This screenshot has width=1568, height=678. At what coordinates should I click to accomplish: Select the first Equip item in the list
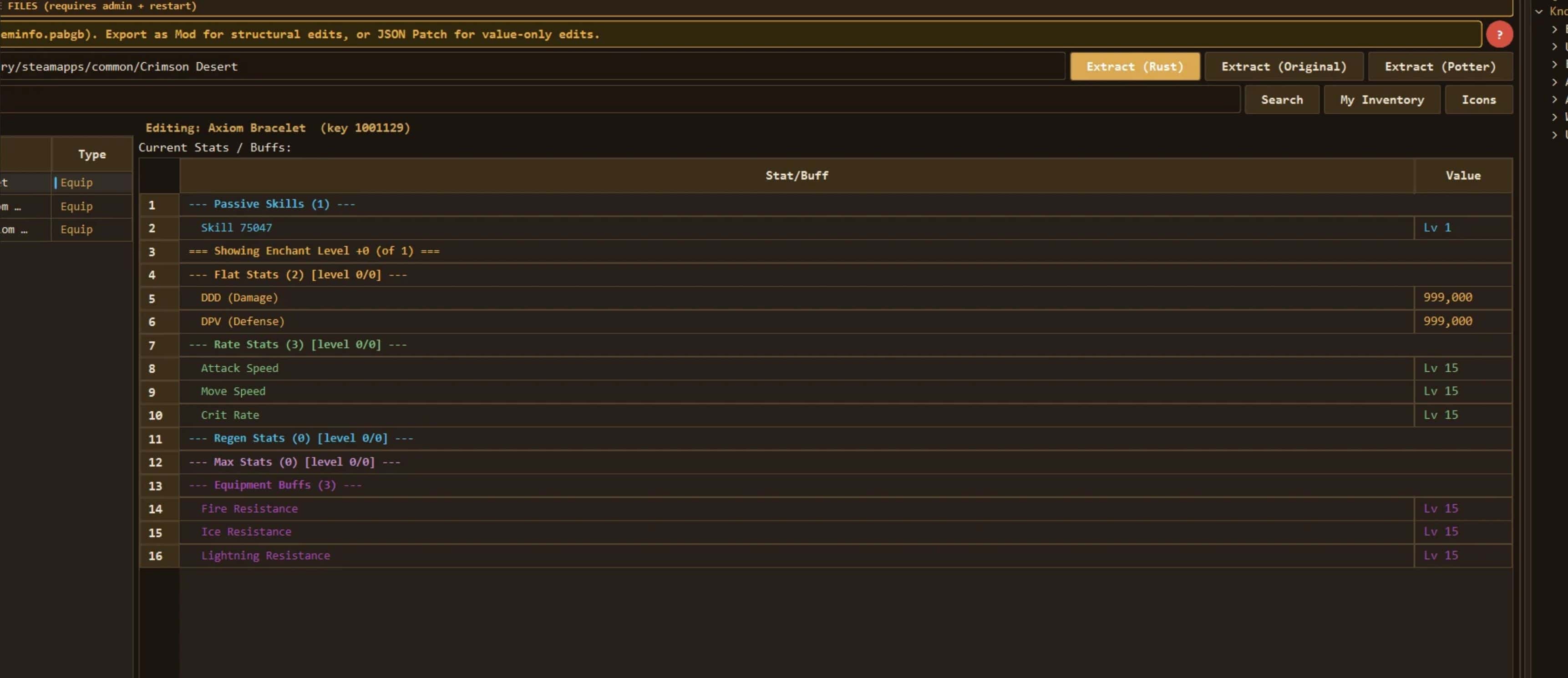77,182
